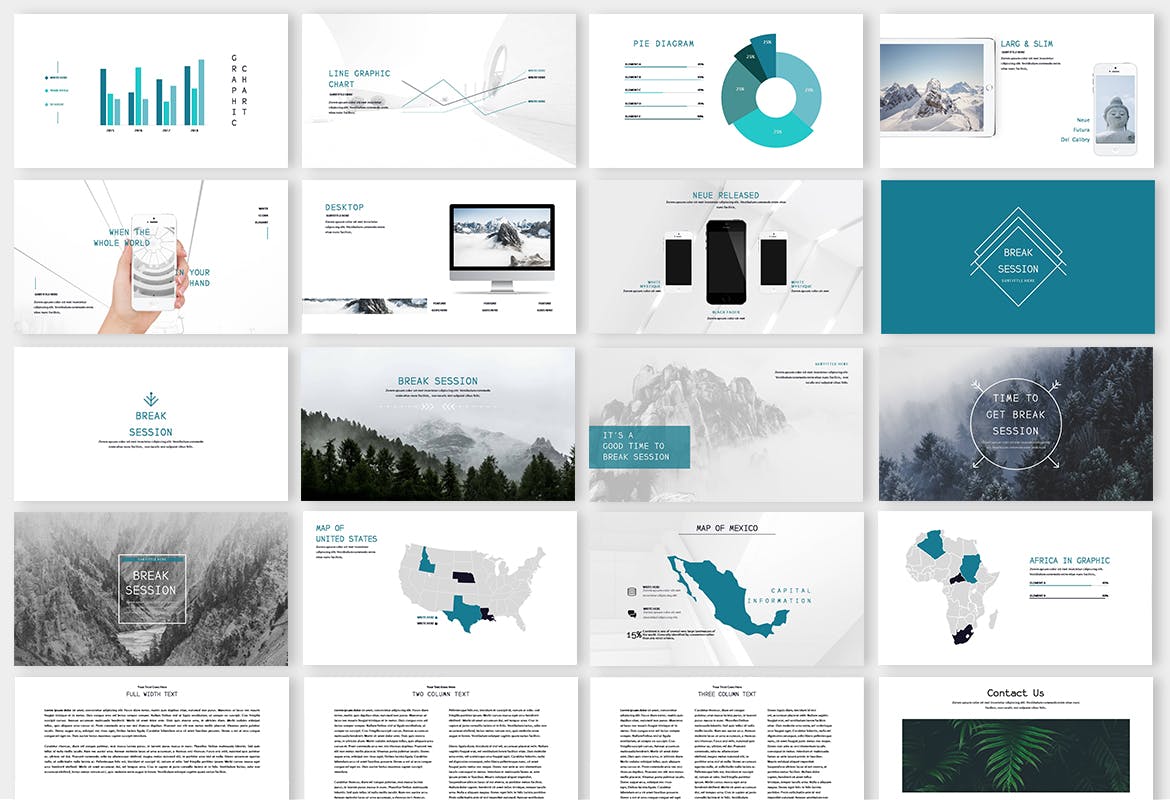The image size is (1170, 800).
Task: Open the grayscale canyon Break Session slide
Action: [x=150, y=590]
